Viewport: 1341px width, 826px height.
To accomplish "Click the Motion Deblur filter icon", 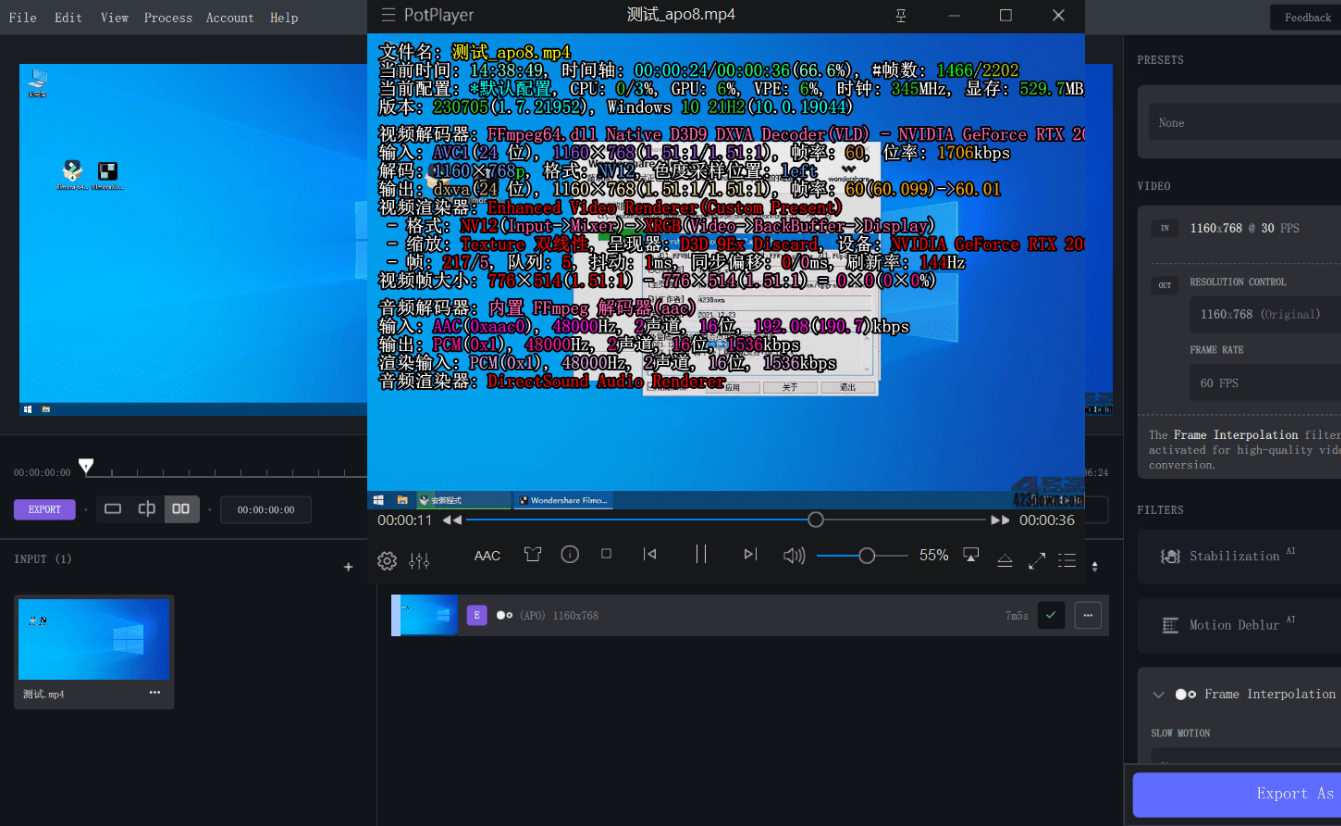I will pos(1170,625).
